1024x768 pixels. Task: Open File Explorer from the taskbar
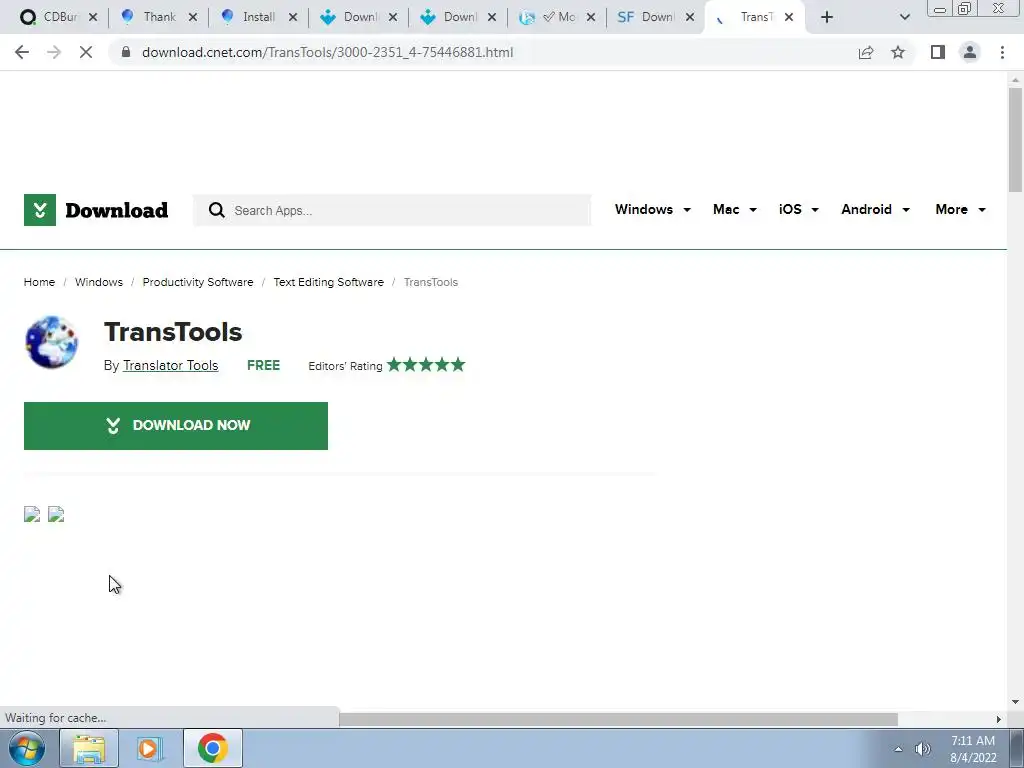pyautogui.click(x=89, y=748)
